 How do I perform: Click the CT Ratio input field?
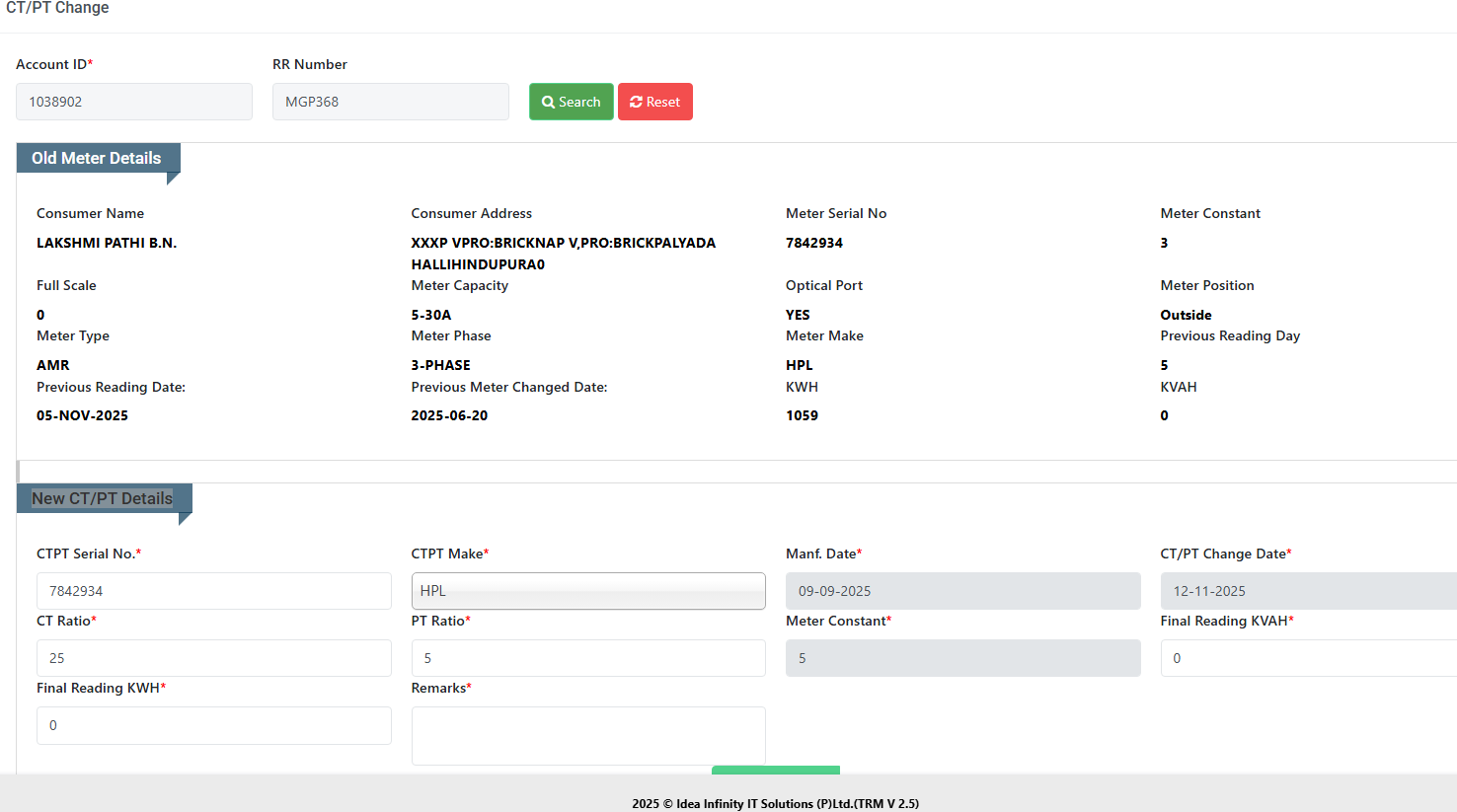pos(213,658)
